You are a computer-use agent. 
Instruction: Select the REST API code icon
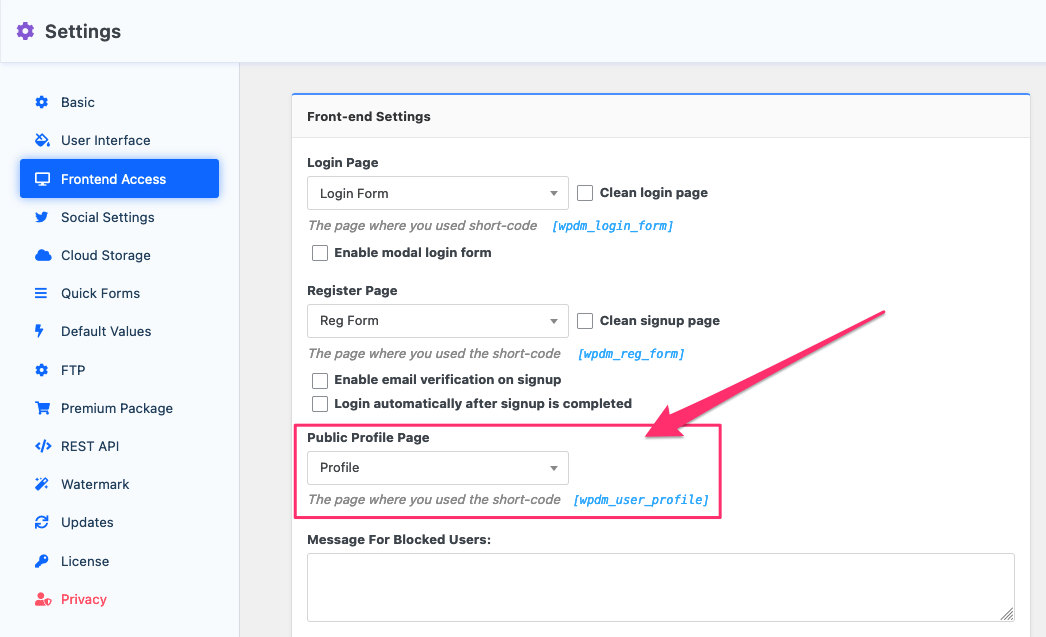click(x=40, y=446)
